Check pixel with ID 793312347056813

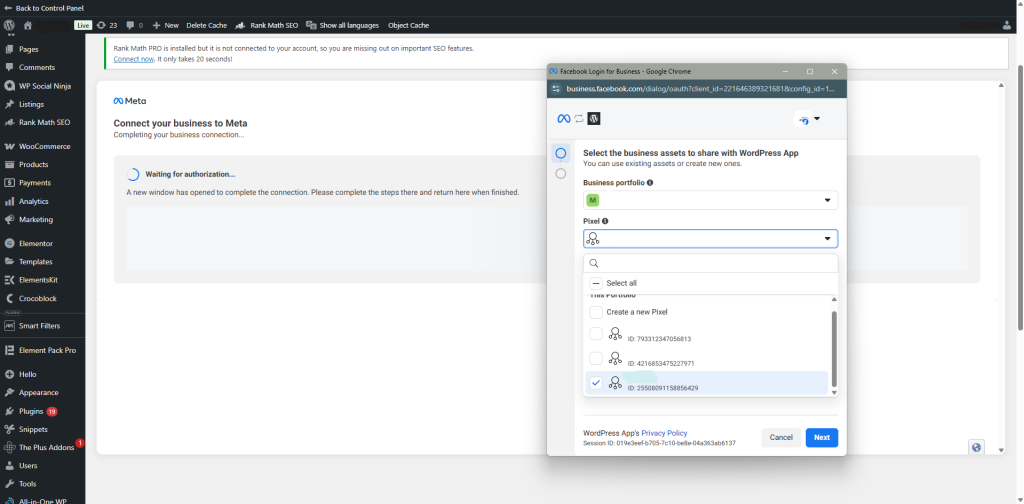coord(596,334)
